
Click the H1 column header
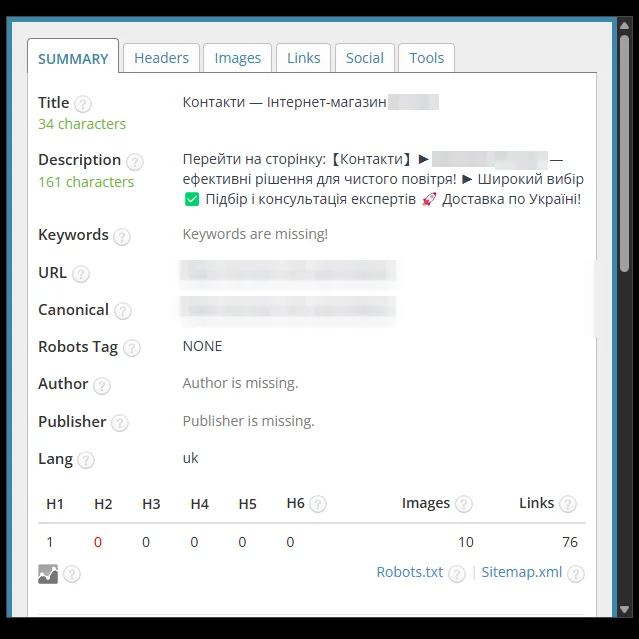tap(55, 504)
